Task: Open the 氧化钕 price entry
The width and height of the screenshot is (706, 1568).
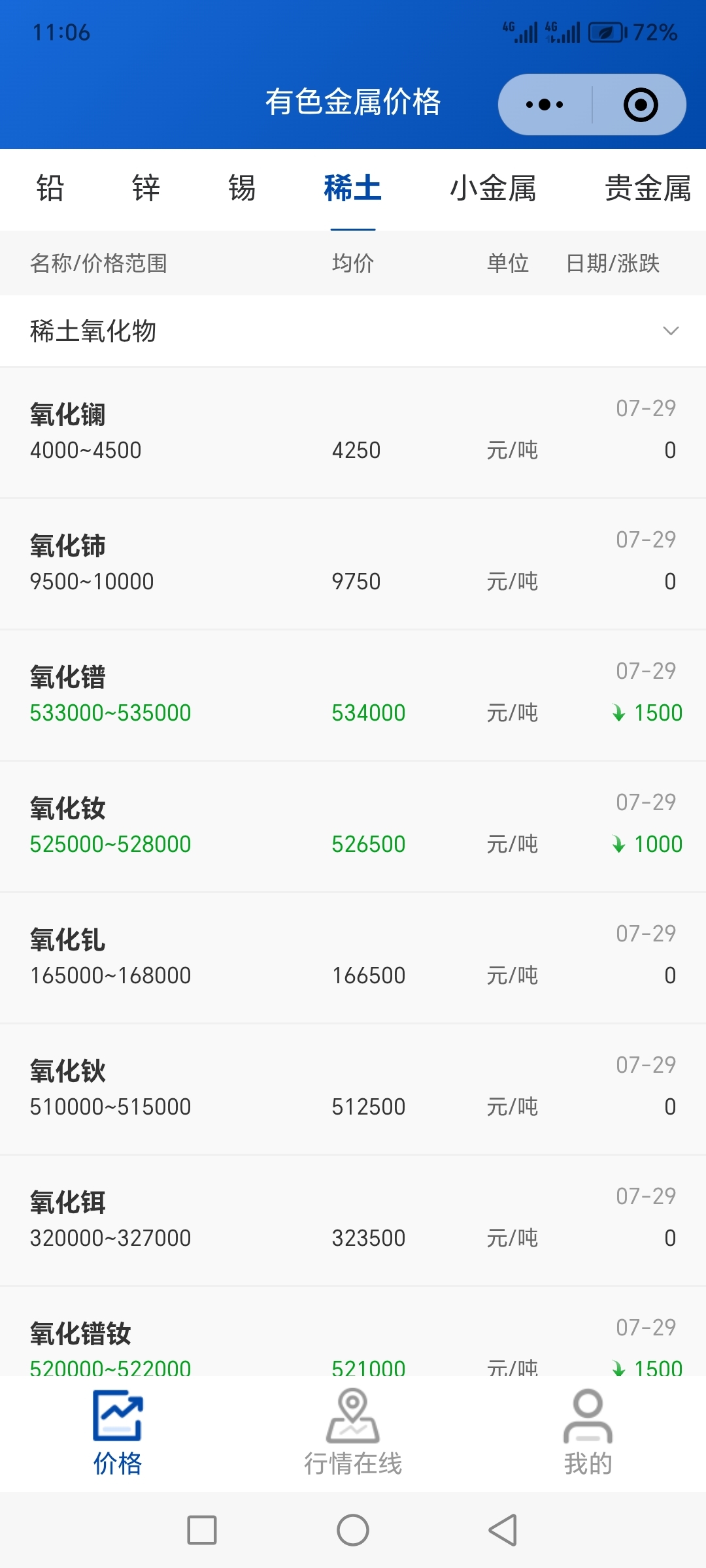Action: pos(353,826)
